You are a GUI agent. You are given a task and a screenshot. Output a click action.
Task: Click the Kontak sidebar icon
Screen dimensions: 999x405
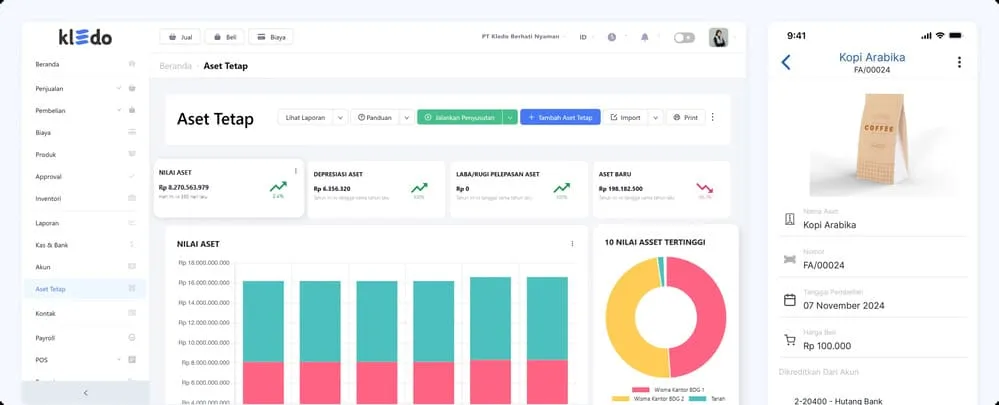tap(132, 313)
